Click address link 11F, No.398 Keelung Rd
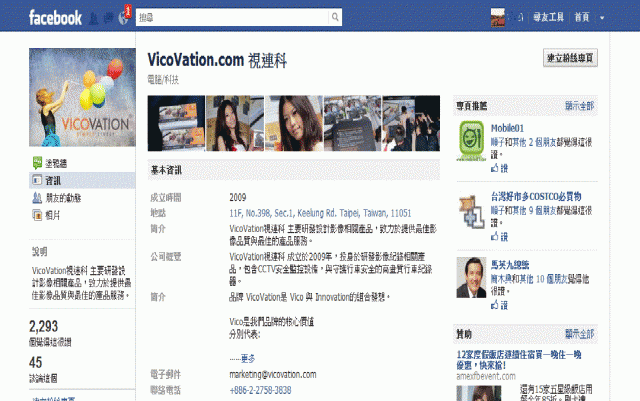The image size is (640, 401). click(320, 213)
